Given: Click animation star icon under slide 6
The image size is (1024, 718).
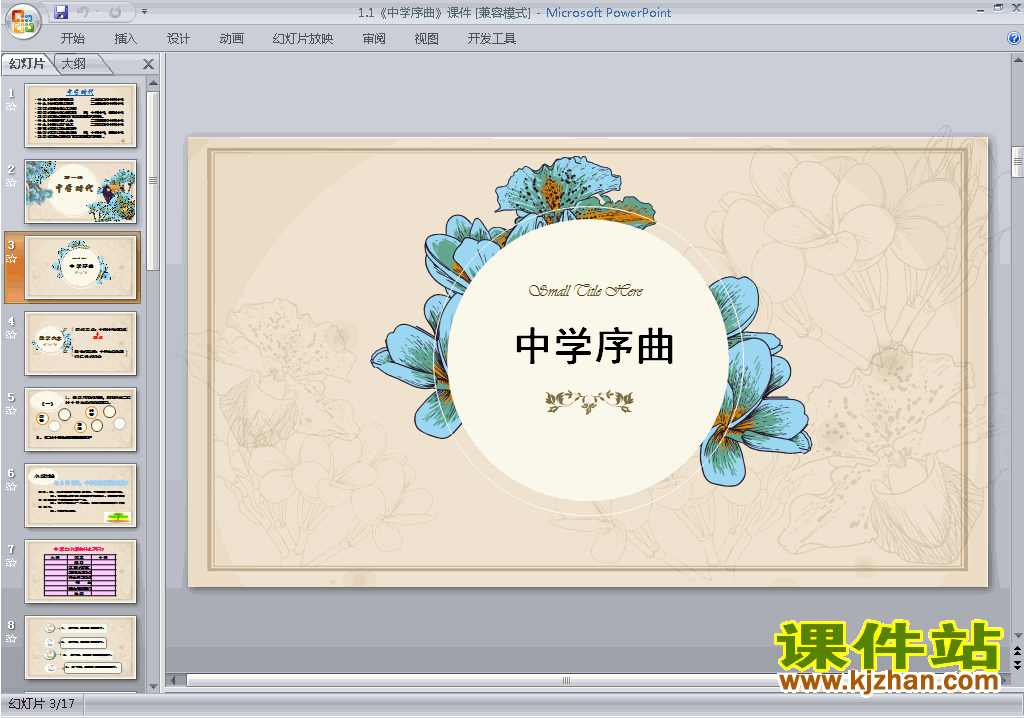Looking at the screenshot, I should click(x=11, y=486).
